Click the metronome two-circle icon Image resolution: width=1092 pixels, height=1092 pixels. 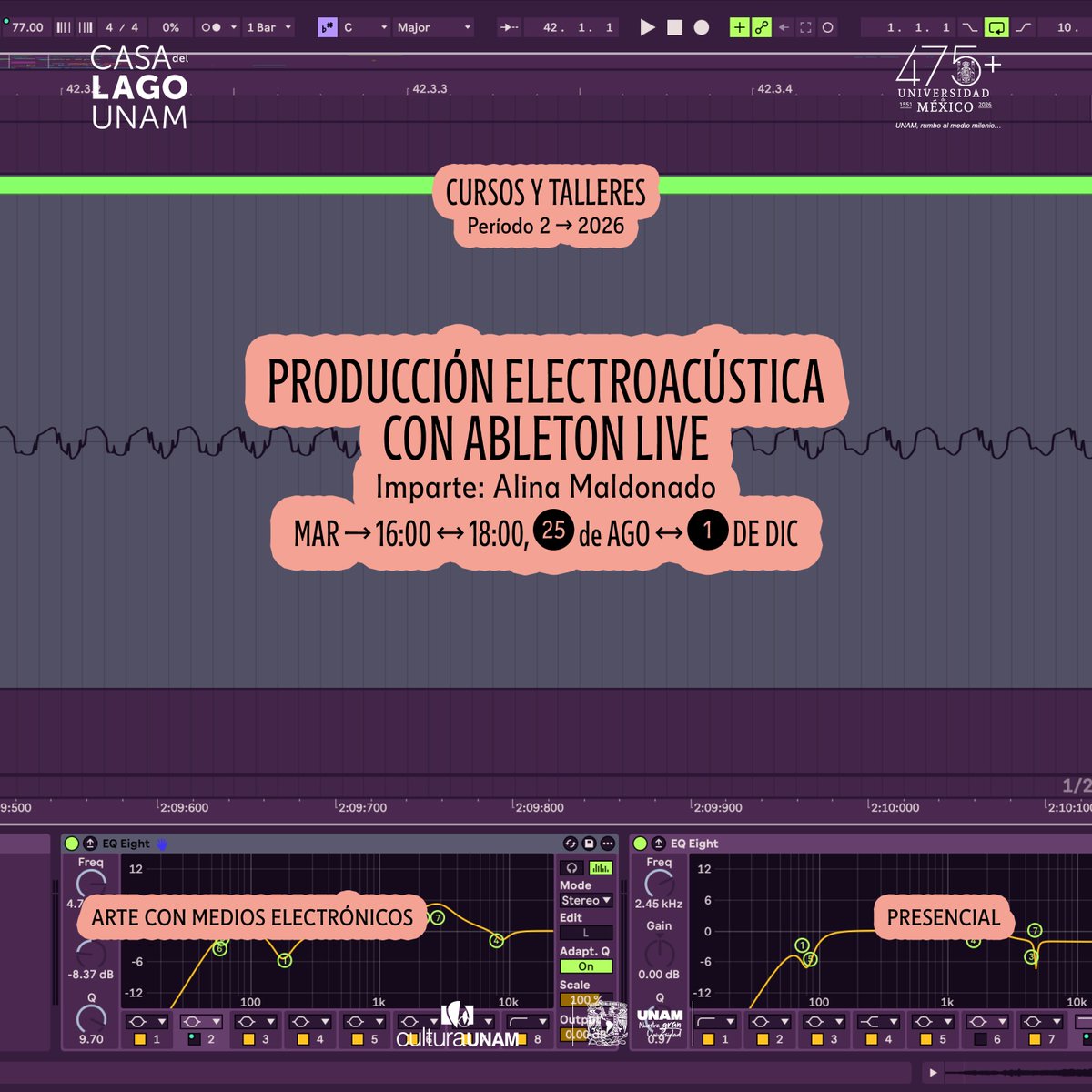point(210,27)
